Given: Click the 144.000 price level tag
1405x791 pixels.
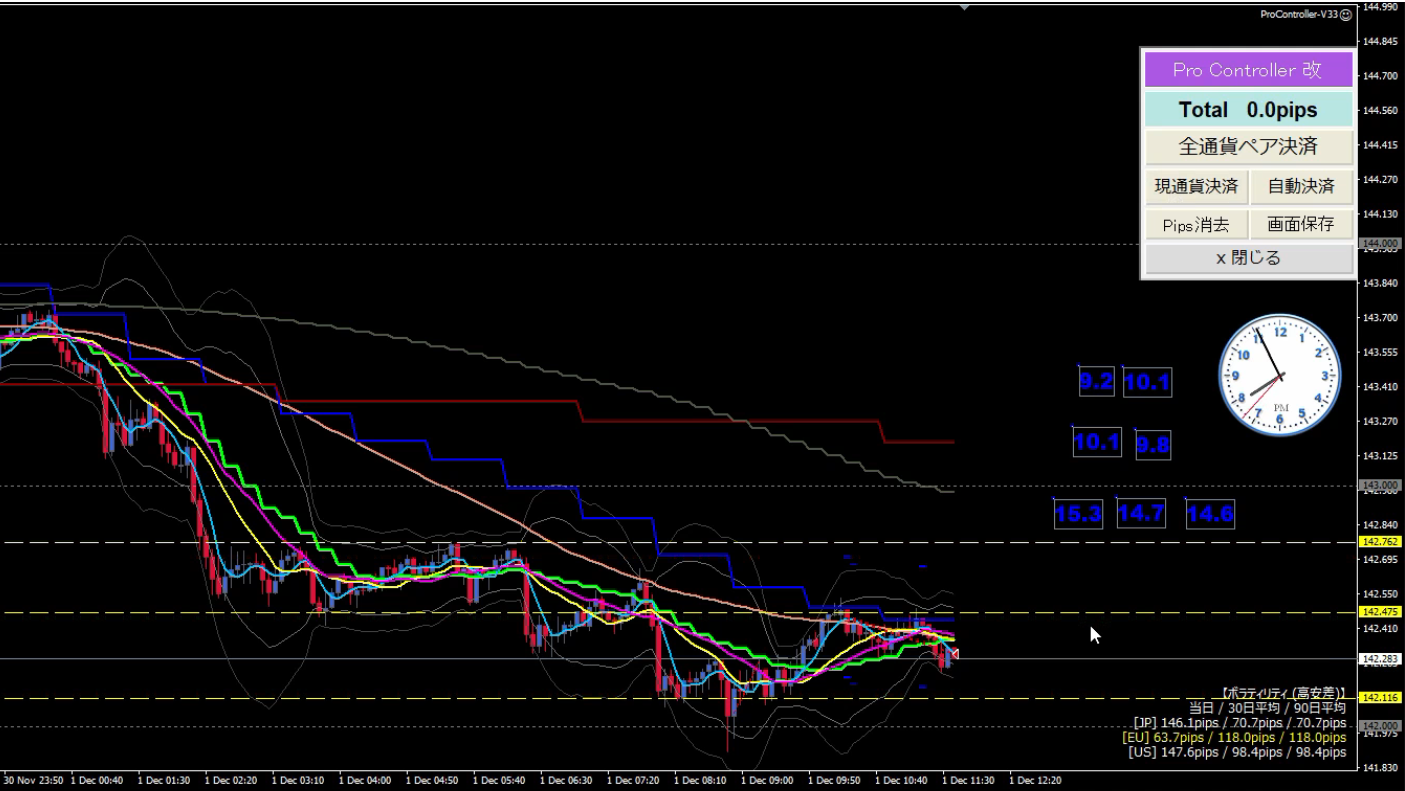Looking at the screenshot, I should point(1380,243).
